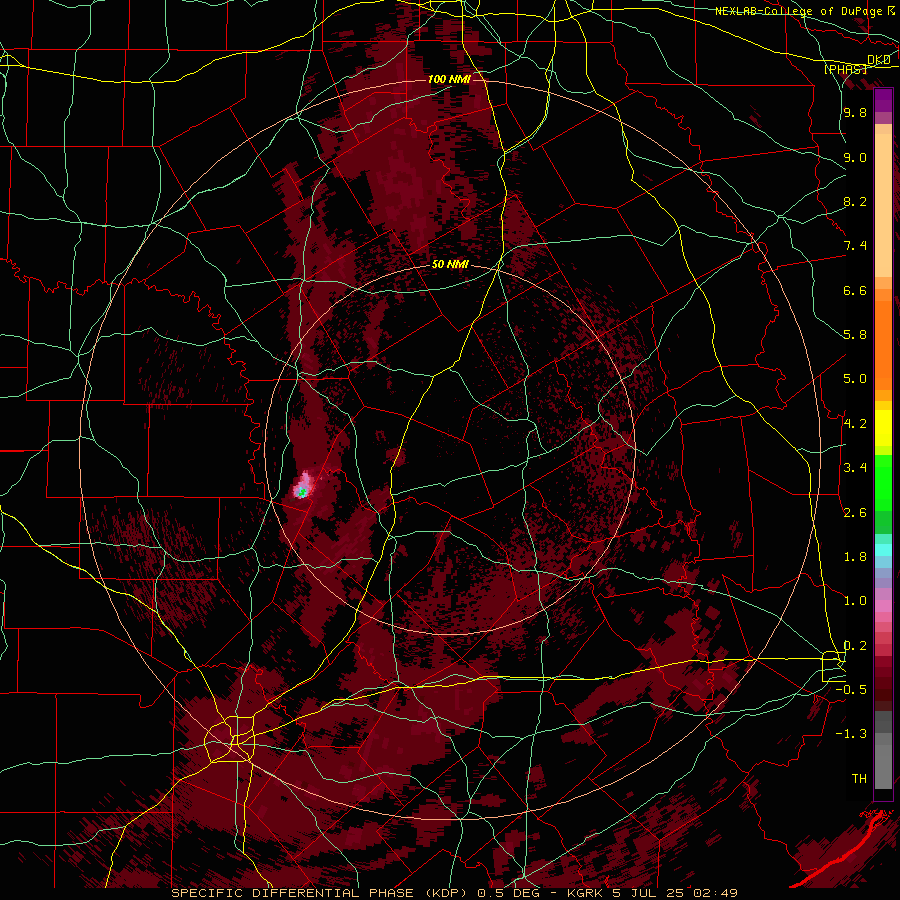Click the "50 NMI" range ring label
Image resolution: width=900 pixels, height=900 pixels.
point(450,265)
